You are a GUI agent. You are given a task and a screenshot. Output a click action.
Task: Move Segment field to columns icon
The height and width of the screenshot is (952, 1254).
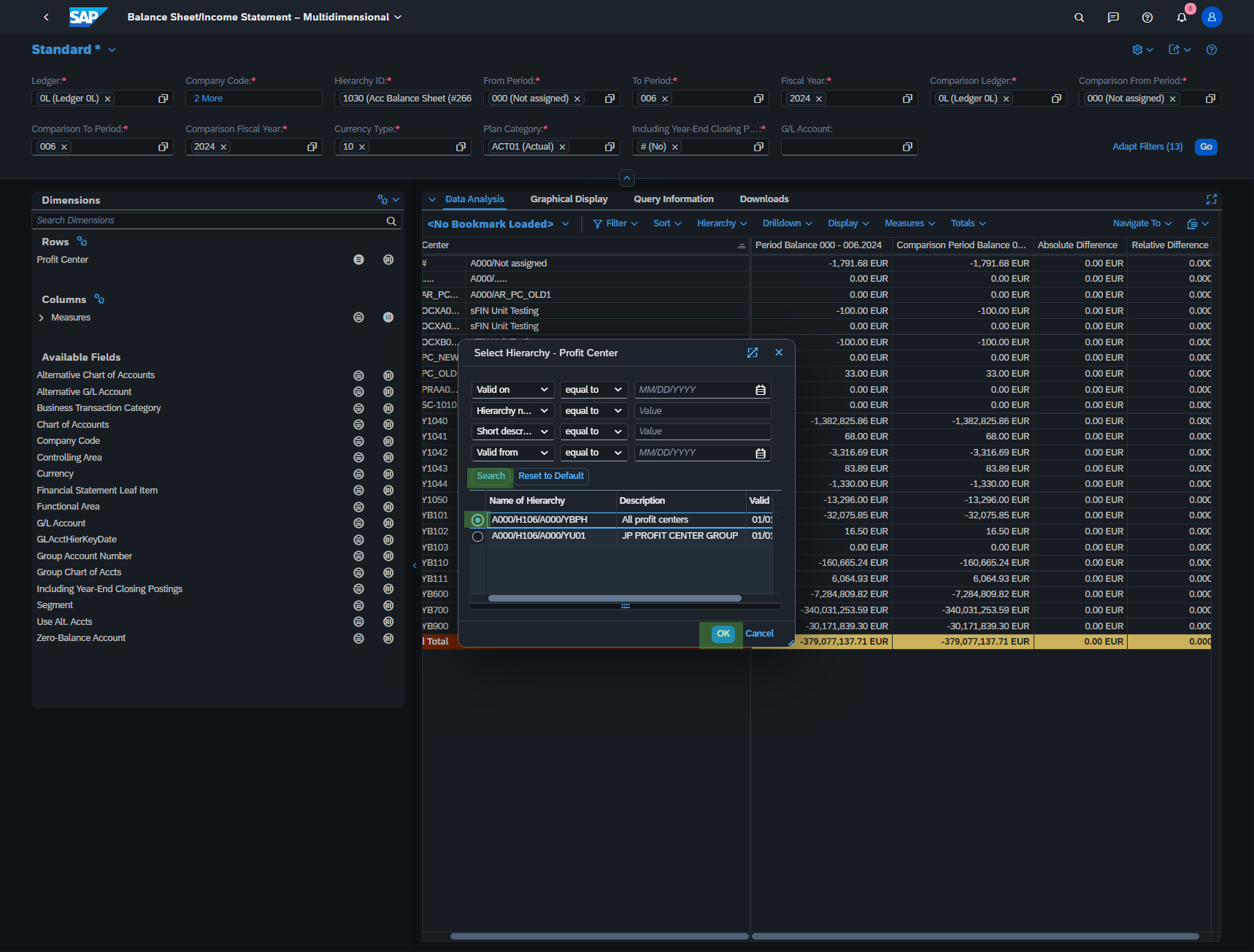point(388,605)
